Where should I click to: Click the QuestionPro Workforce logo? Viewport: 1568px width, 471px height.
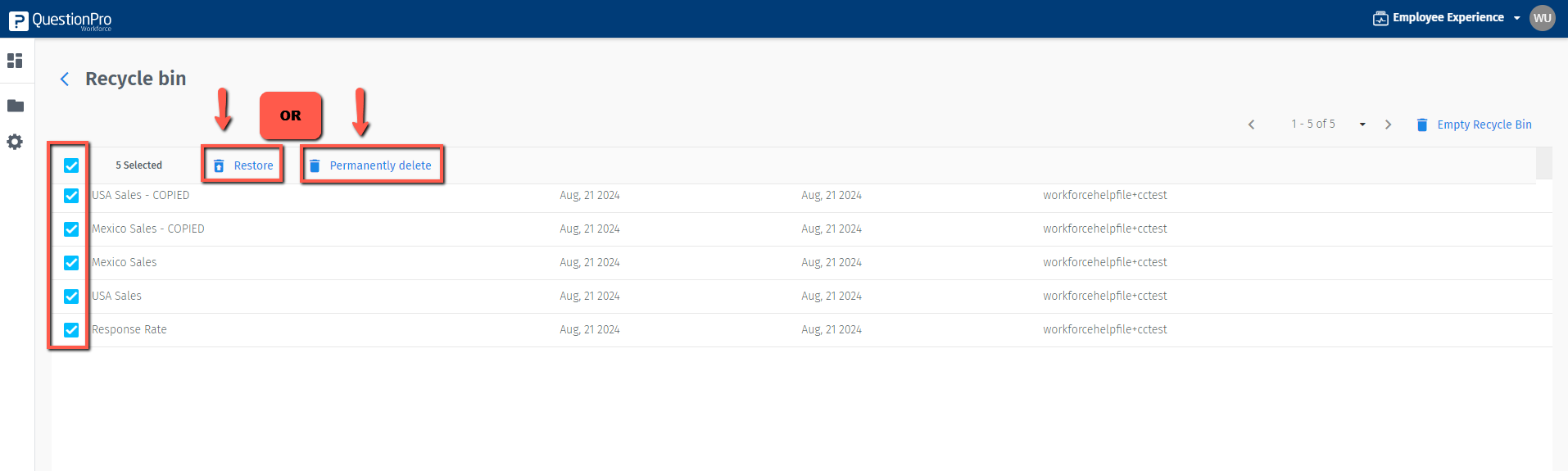pos(60,20)
